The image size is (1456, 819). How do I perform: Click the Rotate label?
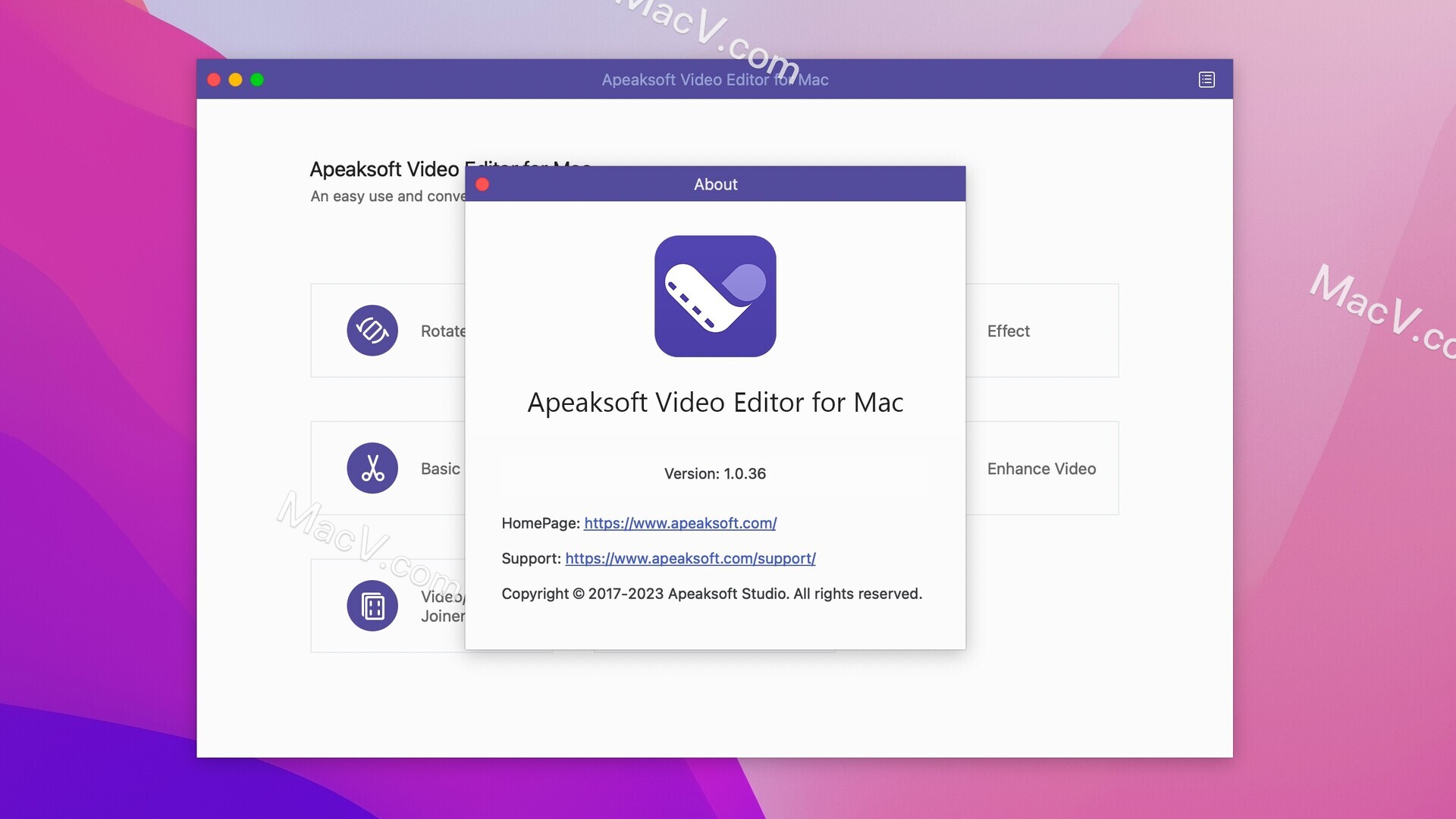click(443, 331)
